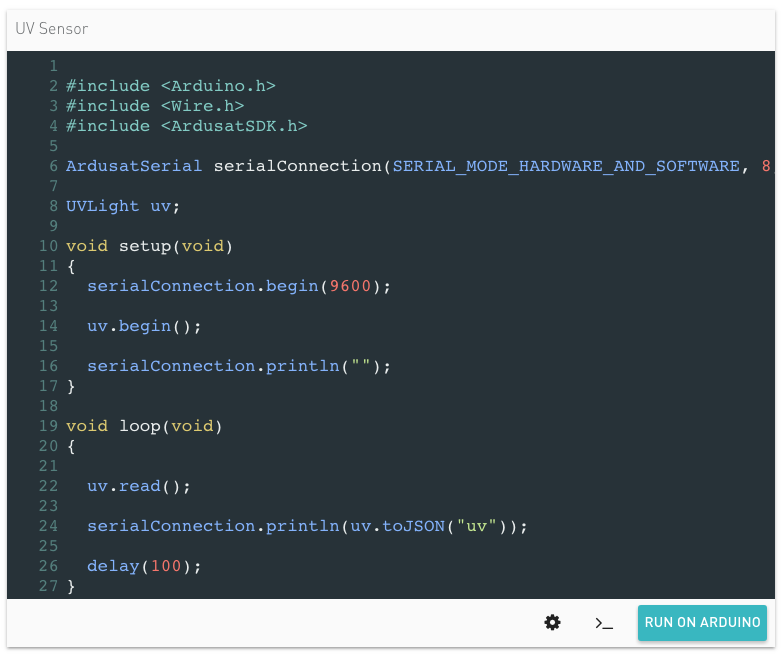This screenshot has width=783, height=657.
Task: Click 'SERIAL_MODE_HARDWARE_AND_SOFTWARE' constant
Action: point(566,166)
